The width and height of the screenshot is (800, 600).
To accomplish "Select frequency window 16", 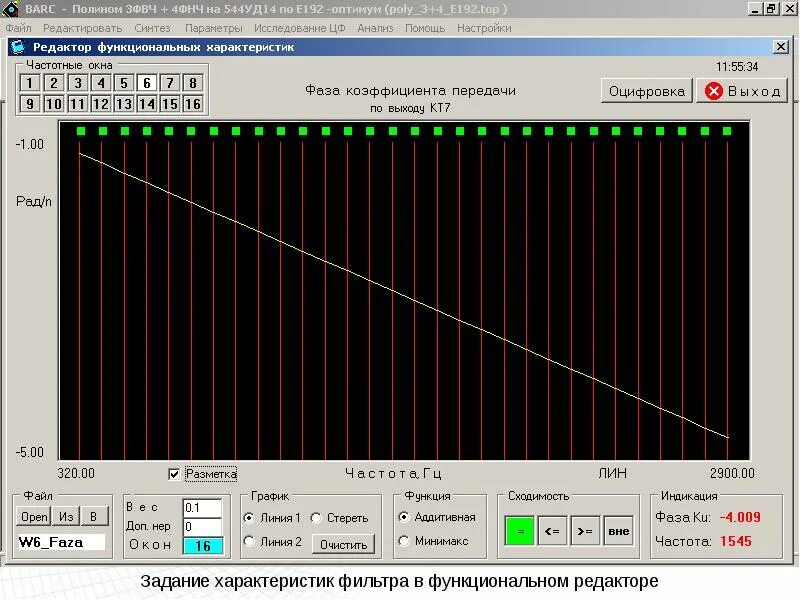I will [192, 104].
